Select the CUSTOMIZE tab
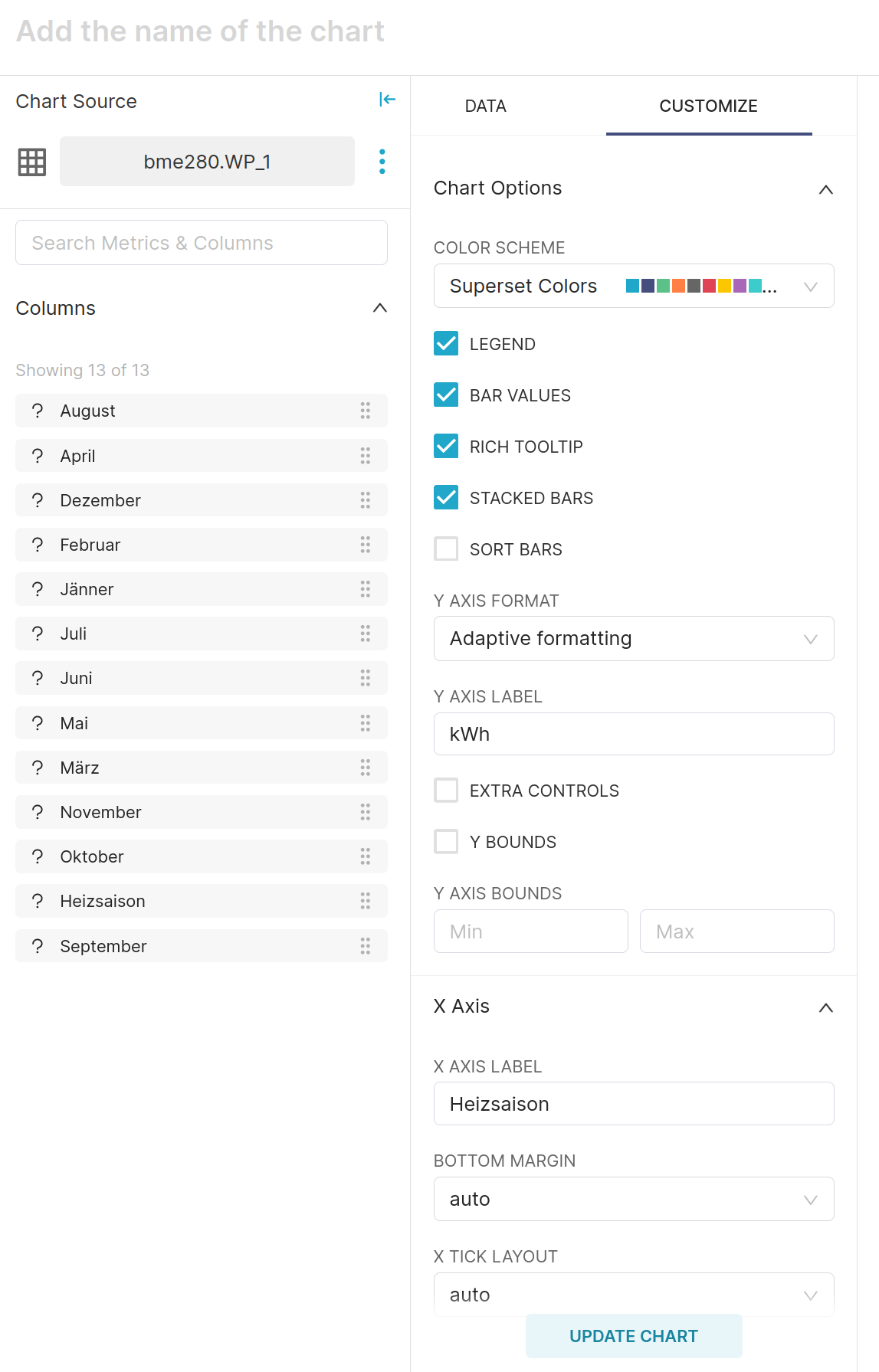879x1372 pixels. (709, 106)
